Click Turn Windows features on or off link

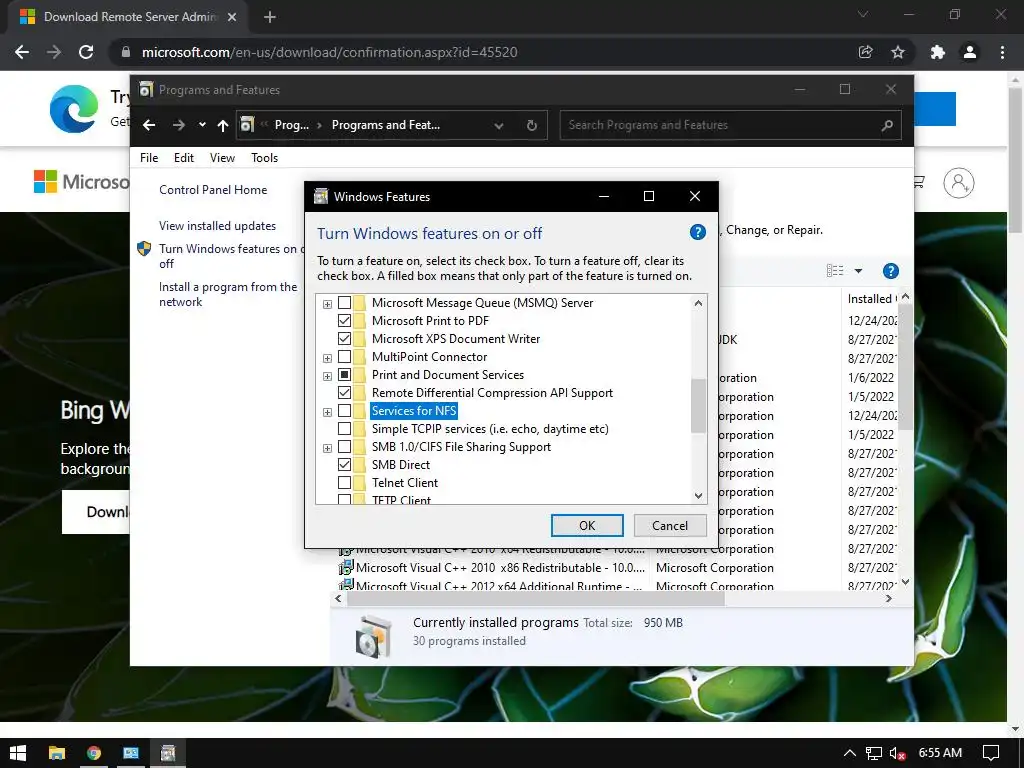pyautogui.click(x=231, y=256)
